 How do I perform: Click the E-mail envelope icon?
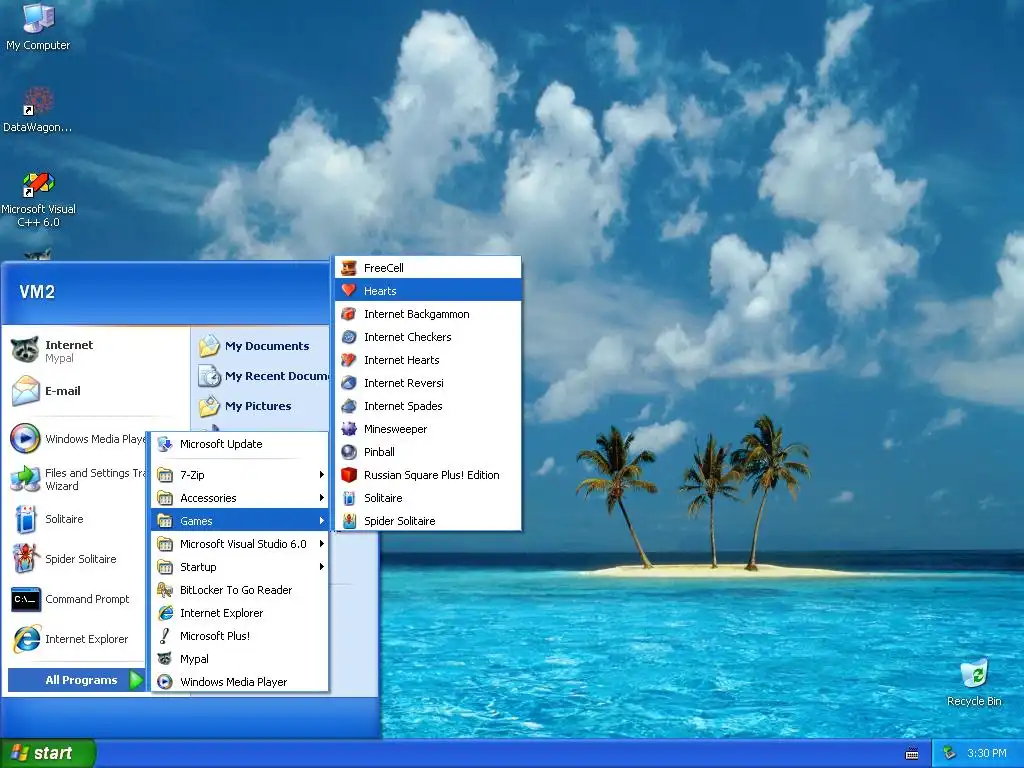pos(25,391)
